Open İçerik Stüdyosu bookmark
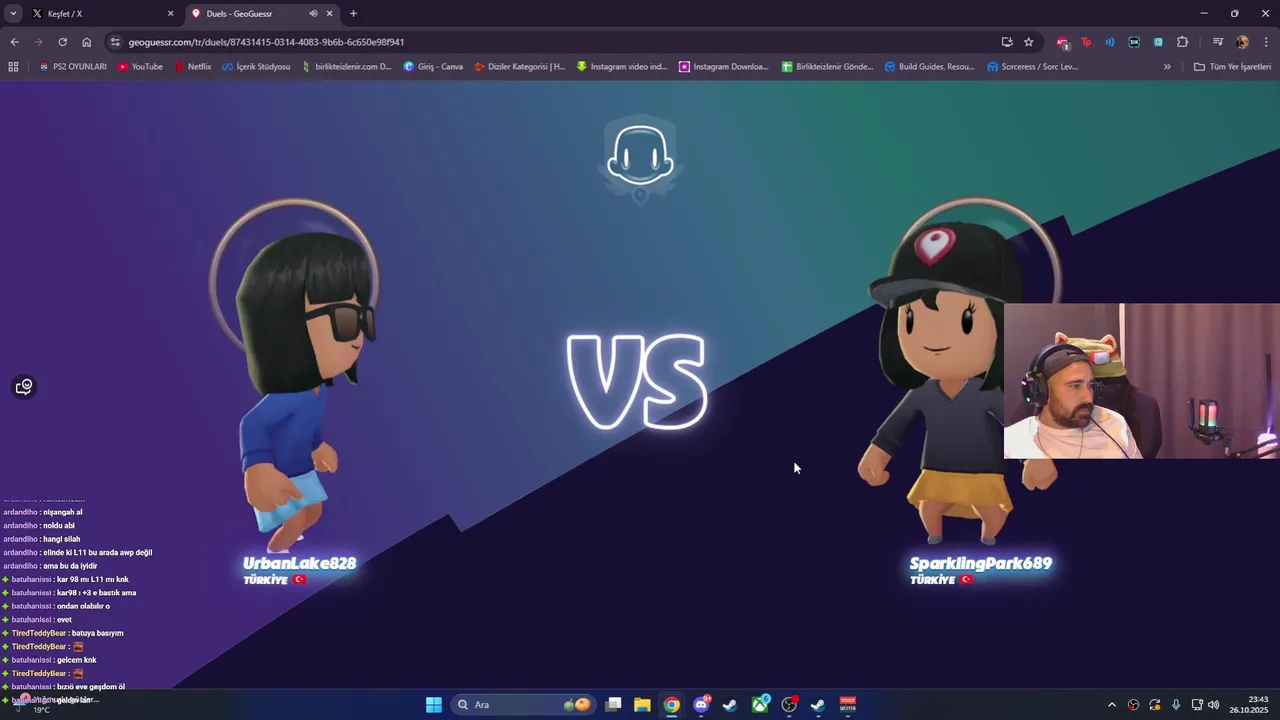The image size is (1280, 720). 256,67
